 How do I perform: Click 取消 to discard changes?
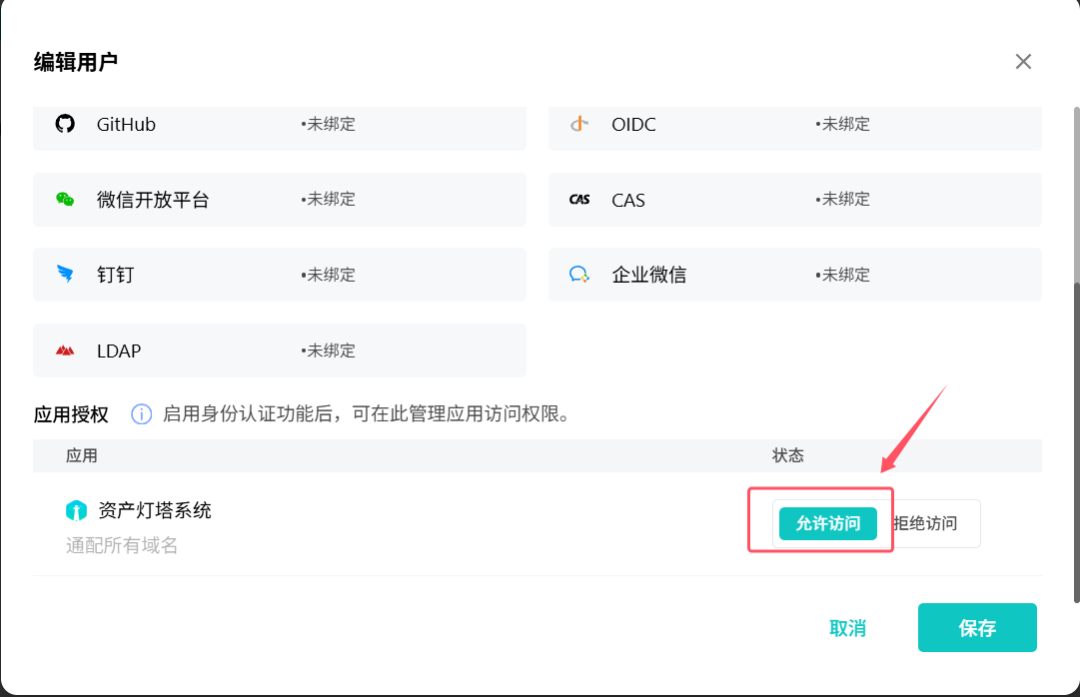click(847, 628)
